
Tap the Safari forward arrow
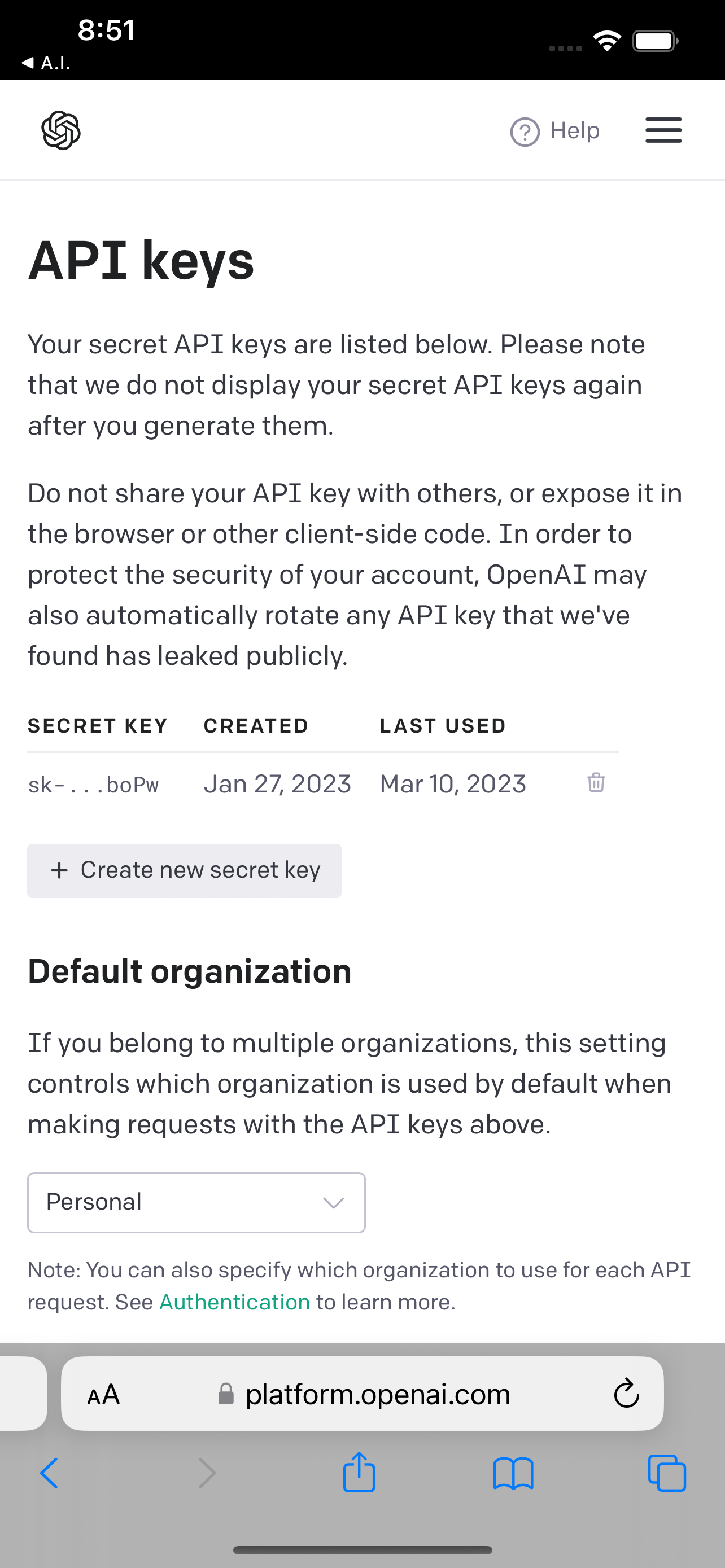(207, 1474)
